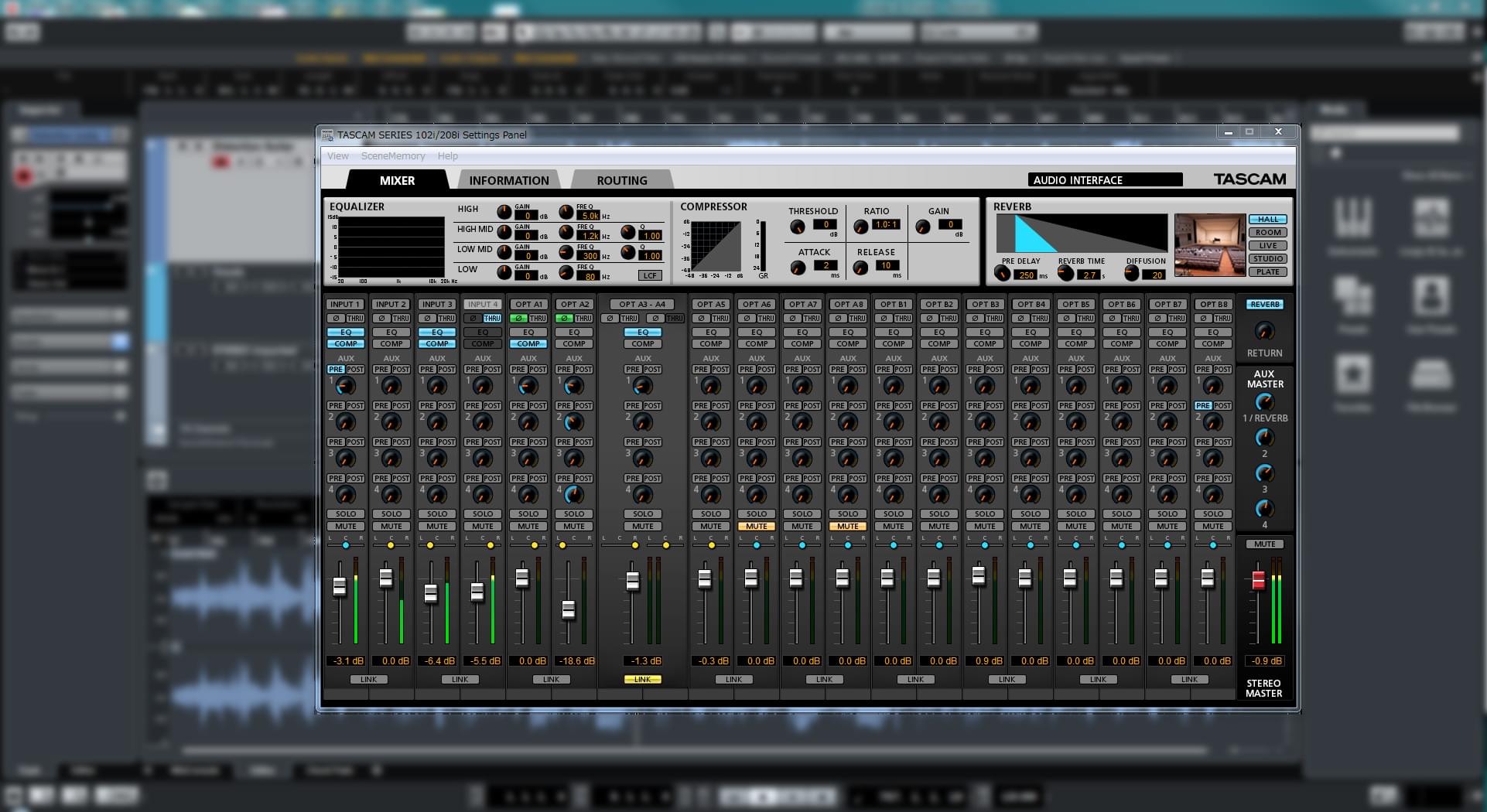Click OPT A2 AUX 4 send knob
The image size is (1487, 812).
(574, 495)
